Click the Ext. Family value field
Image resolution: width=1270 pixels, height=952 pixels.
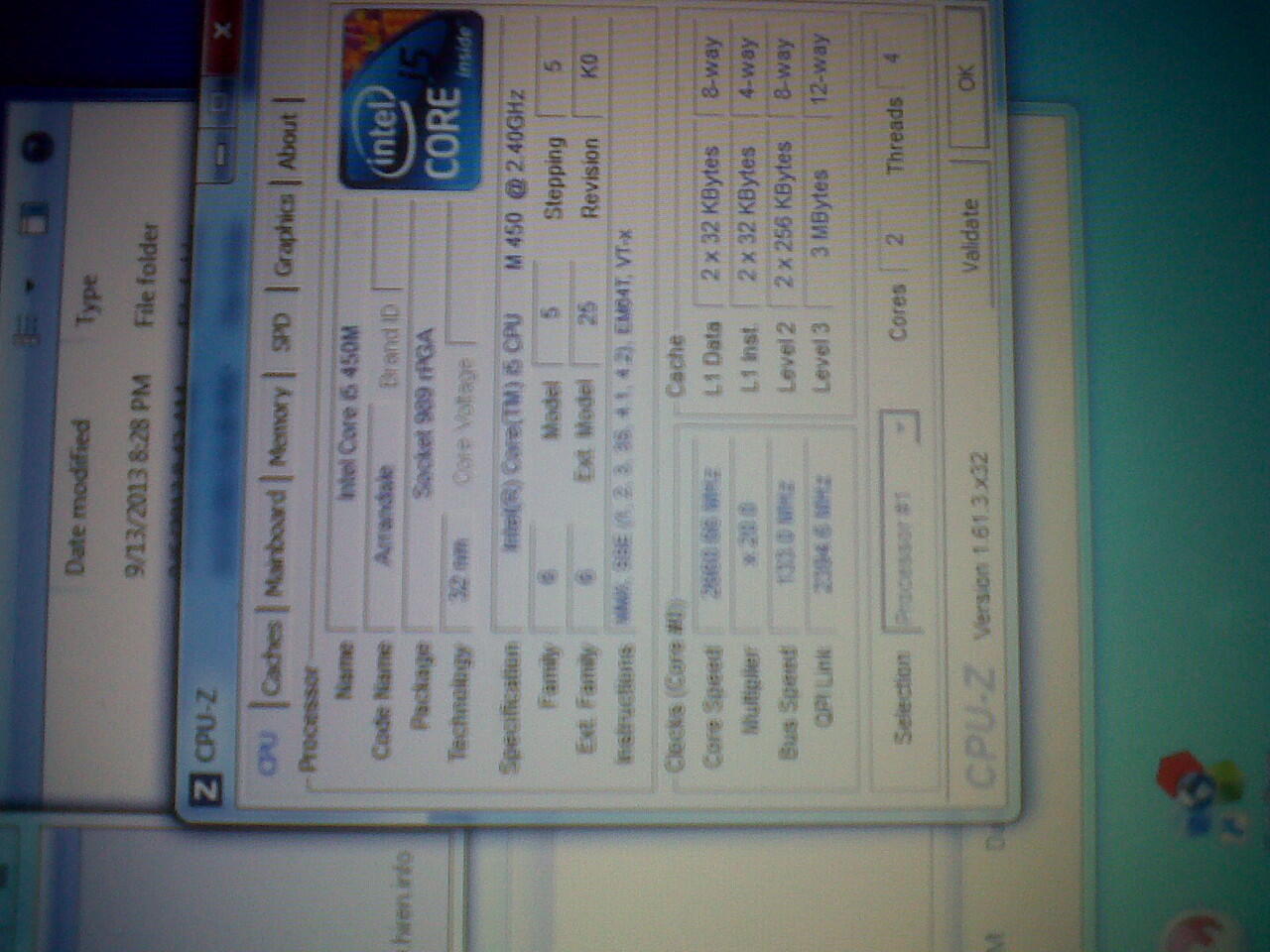click(x=587, y=575)
